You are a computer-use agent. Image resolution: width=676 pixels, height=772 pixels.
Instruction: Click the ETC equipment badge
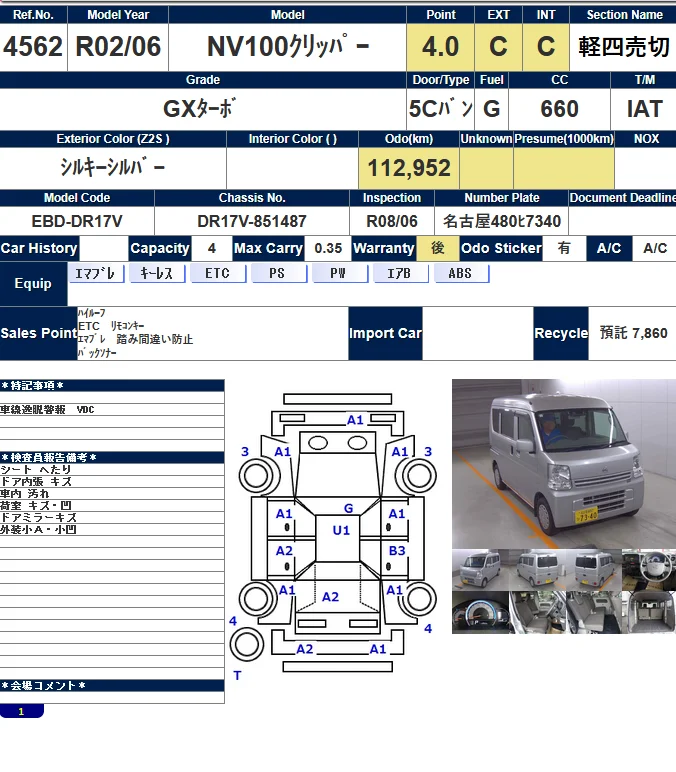click(217, 273)
